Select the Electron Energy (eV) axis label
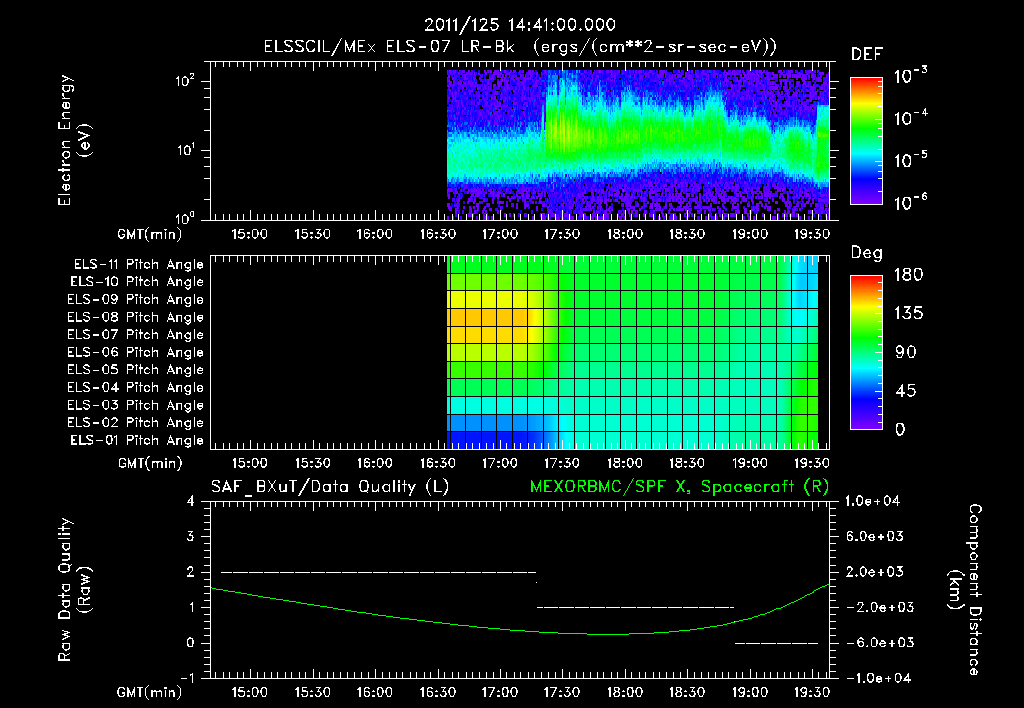The width and height of the screenshot is (1024, 708). [74, 140]
